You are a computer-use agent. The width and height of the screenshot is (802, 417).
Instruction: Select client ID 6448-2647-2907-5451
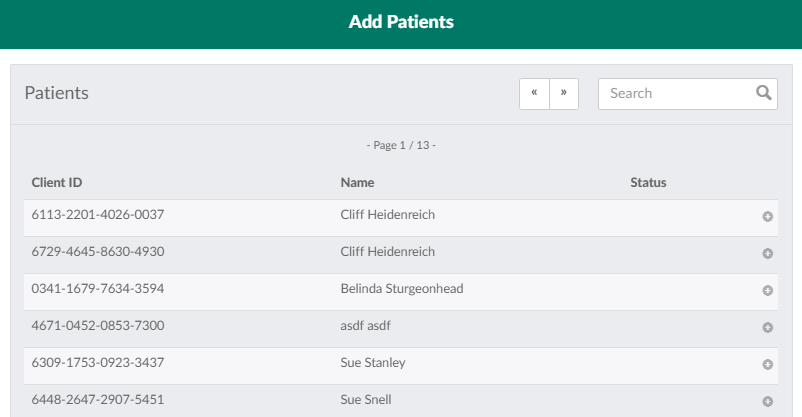coord(98,400)
